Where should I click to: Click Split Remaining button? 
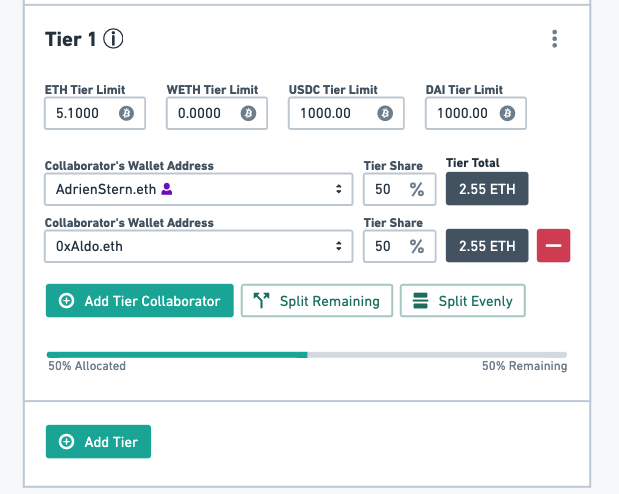click(x=317, y=301)
